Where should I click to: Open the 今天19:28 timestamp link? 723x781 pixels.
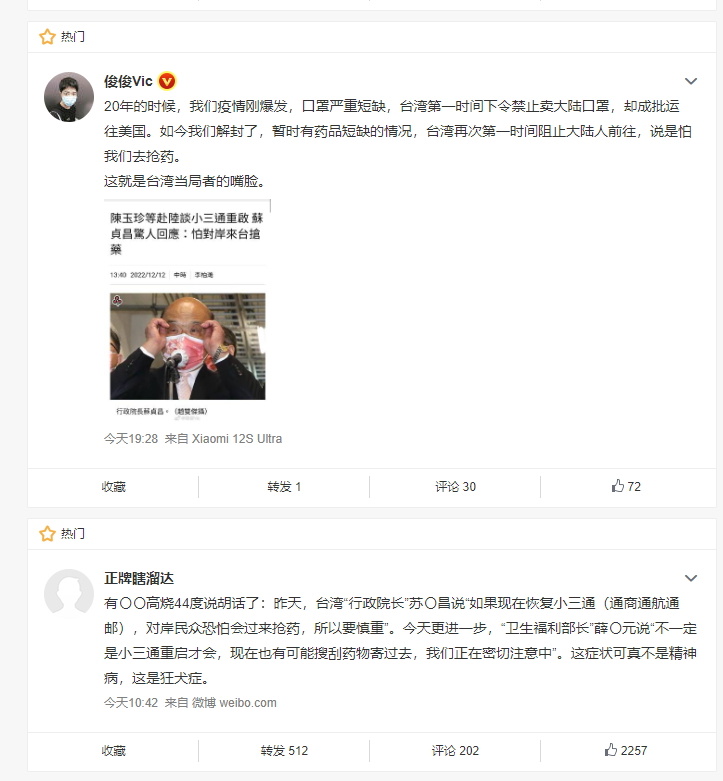pos(131,439)
